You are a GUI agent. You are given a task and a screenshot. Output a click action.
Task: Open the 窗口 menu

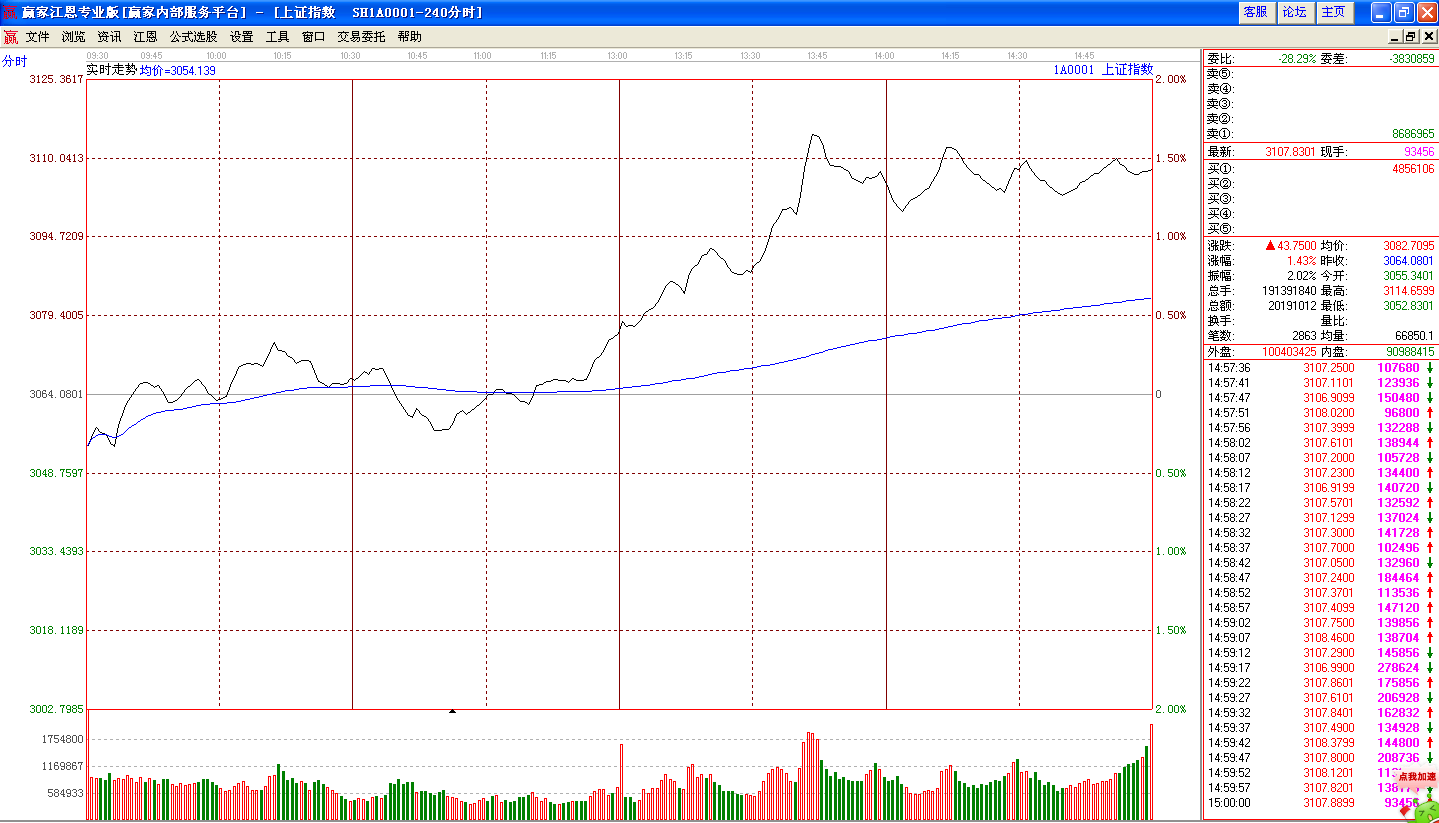(313, 36)
